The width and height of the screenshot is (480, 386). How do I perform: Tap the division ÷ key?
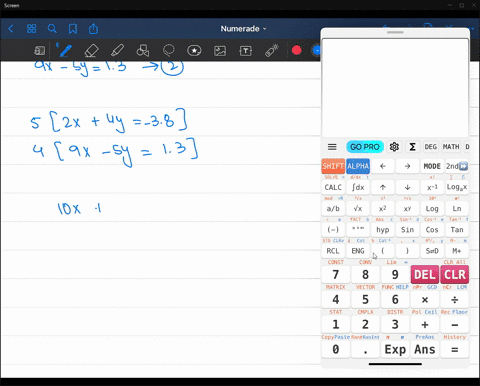pyautogui.click(x=455, y=300)
